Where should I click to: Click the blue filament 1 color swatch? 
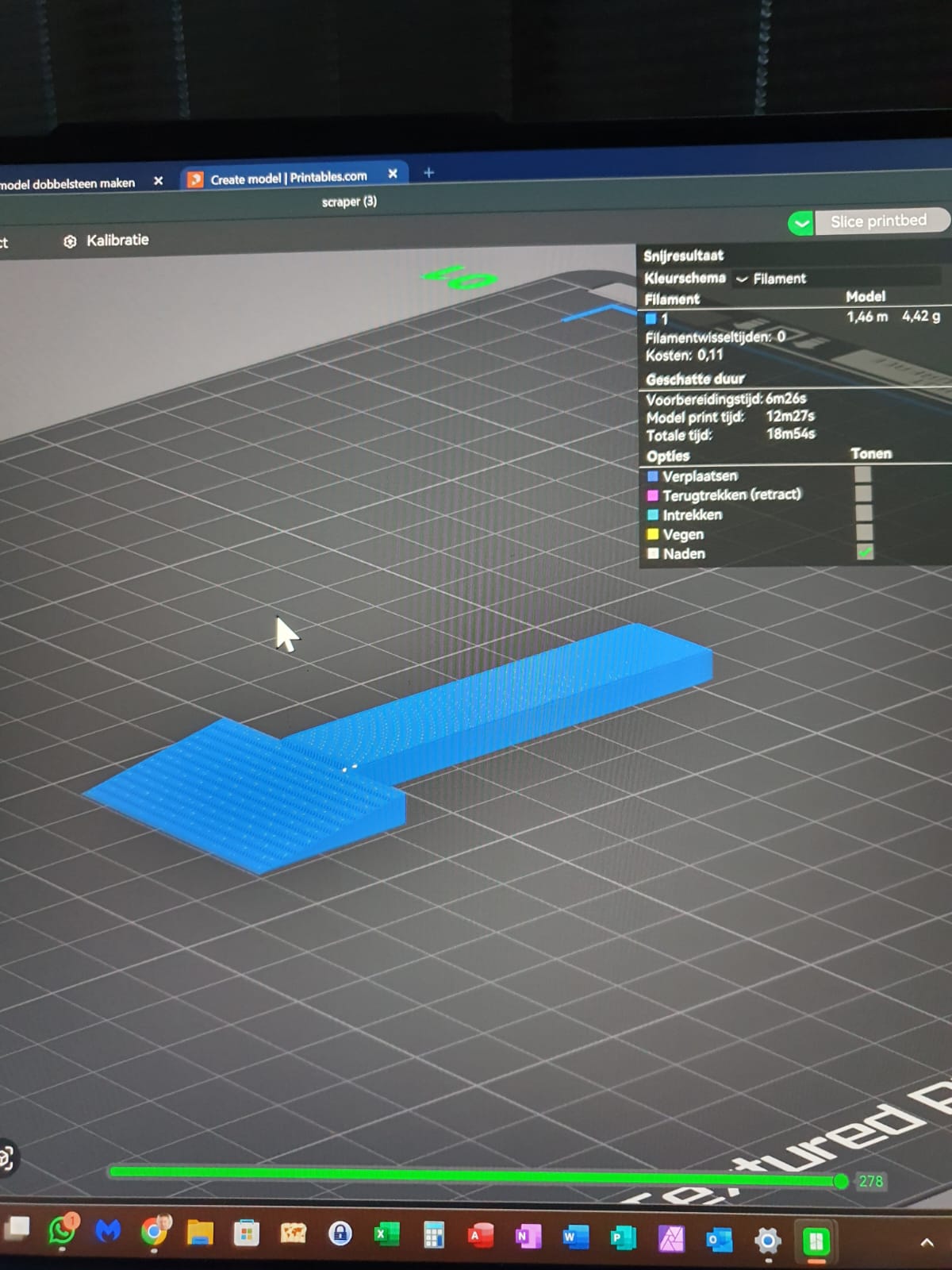point(651,319)
